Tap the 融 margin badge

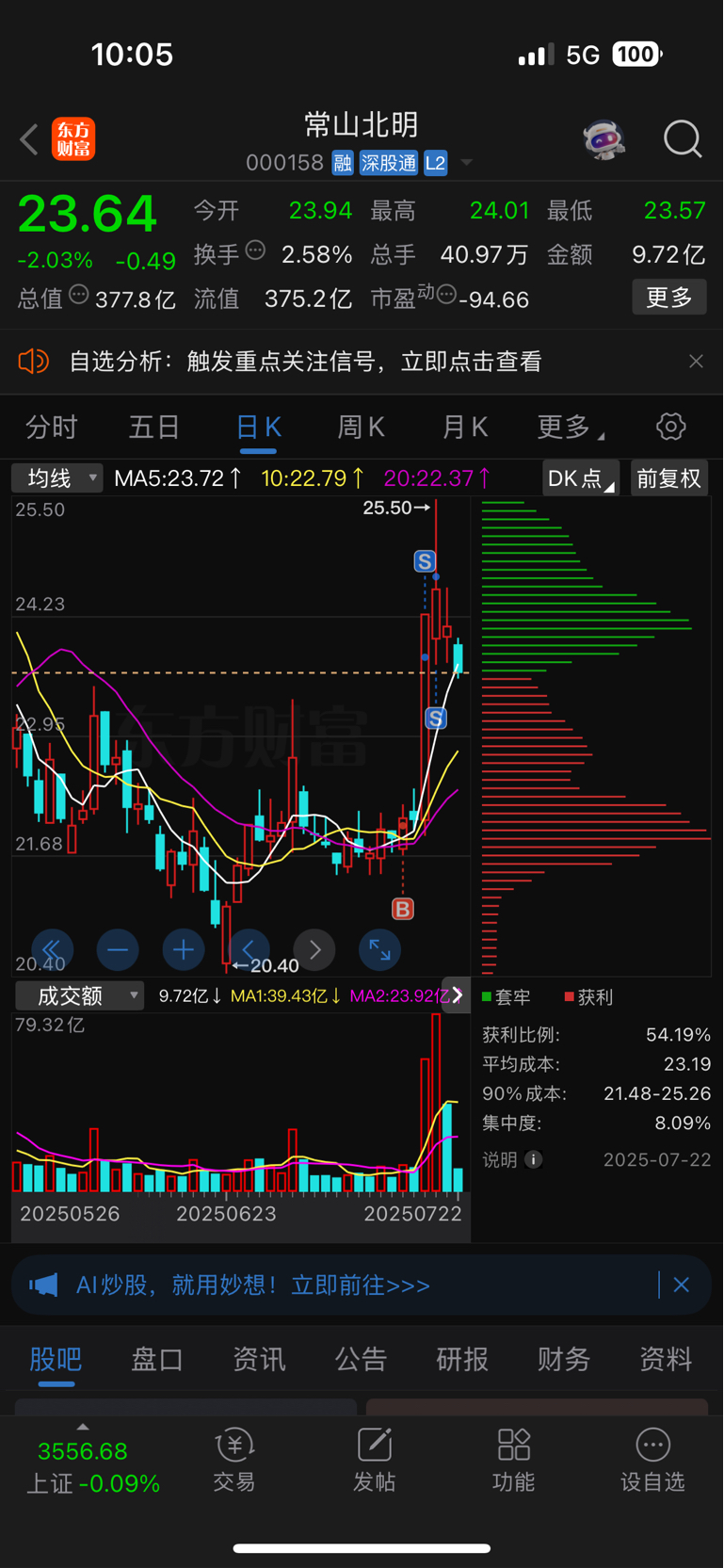click(x=343, y=163)
